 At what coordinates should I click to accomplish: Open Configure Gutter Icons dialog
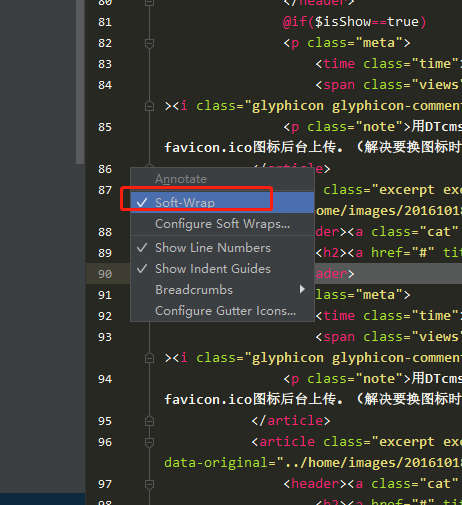pos(222,311)
